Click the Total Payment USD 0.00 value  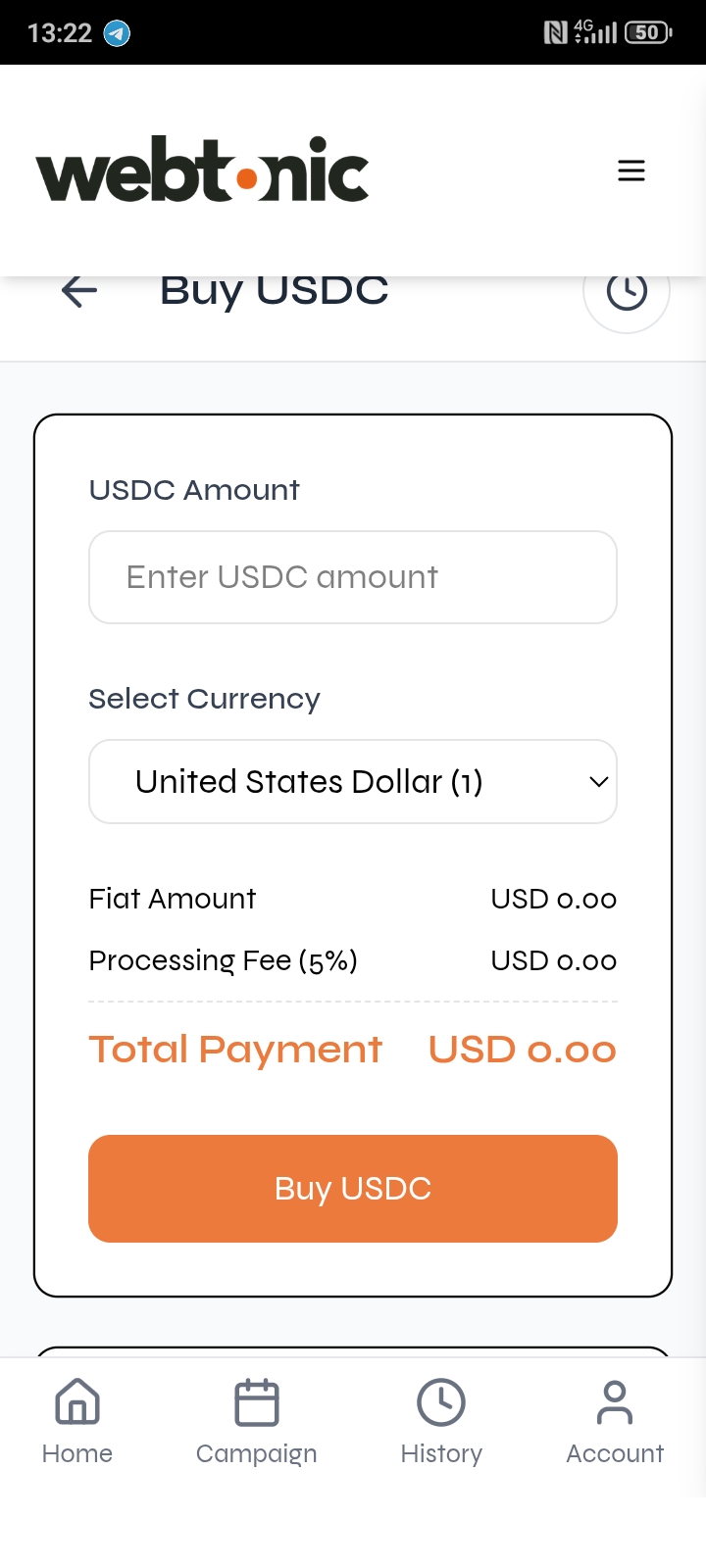point(522,1050)
